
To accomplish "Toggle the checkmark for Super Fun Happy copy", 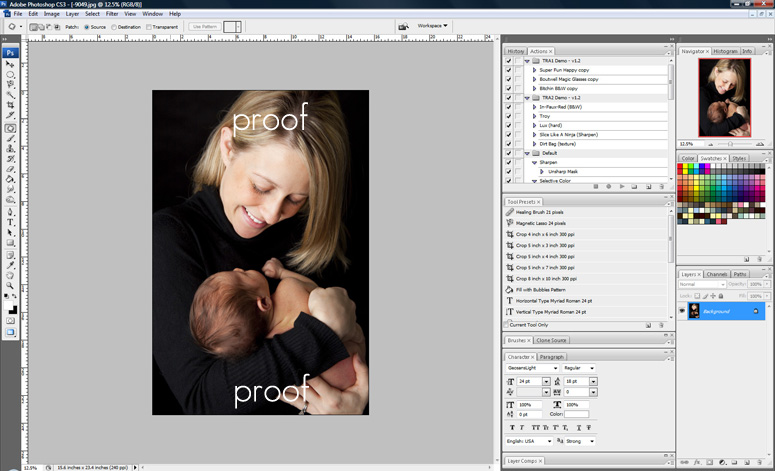I will (x=509, y=70).
